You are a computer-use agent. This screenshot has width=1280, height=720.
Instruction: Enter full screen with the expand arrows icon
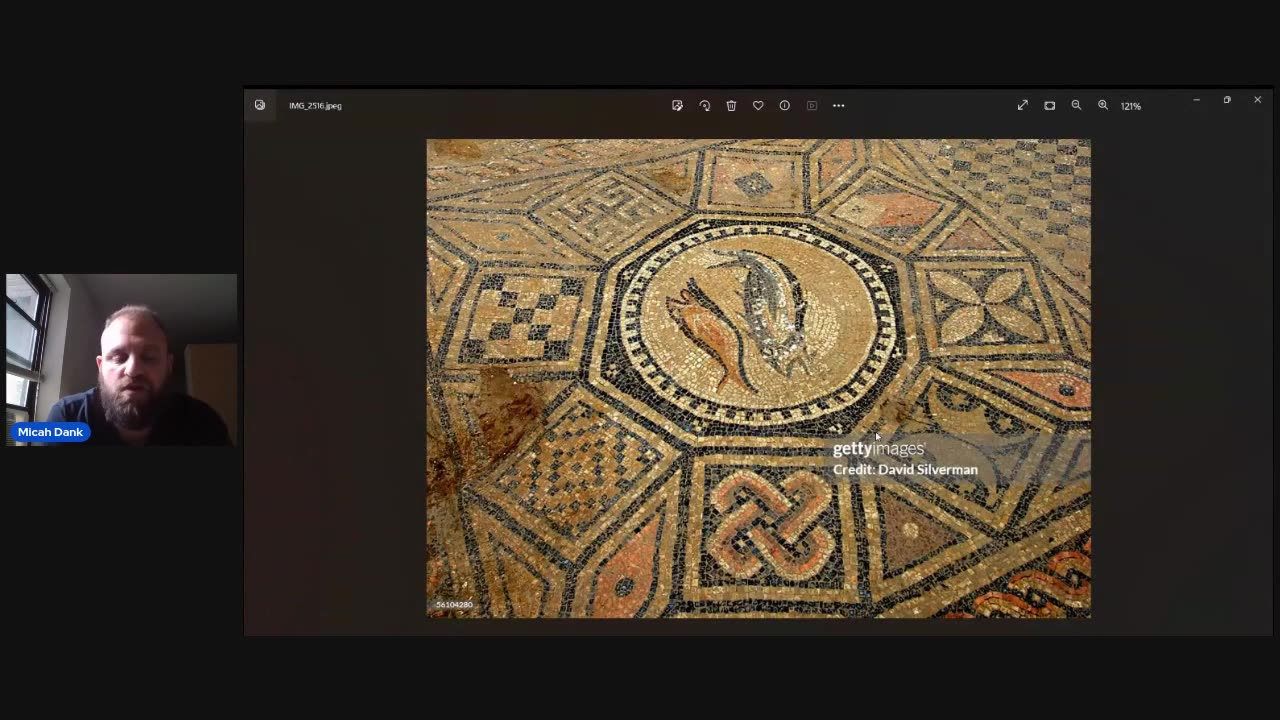[1023, 105]
